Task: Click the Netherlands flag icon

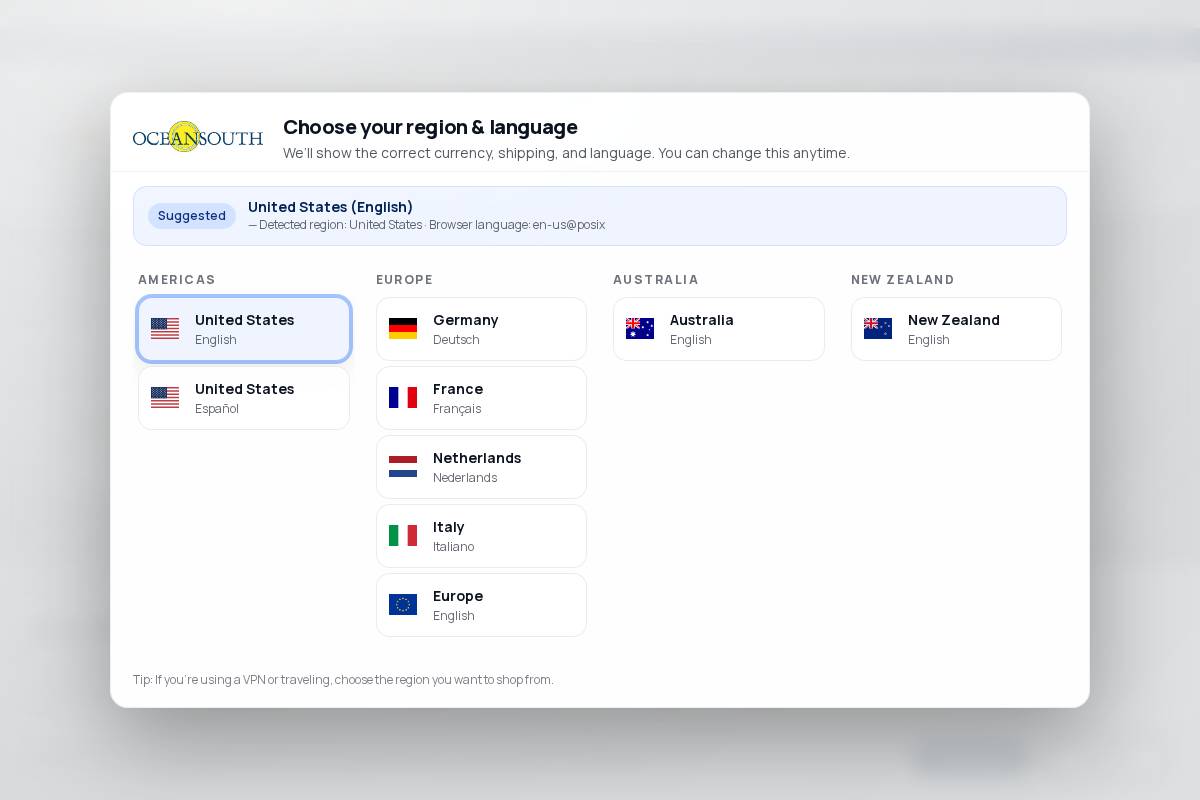Action: 403,466
